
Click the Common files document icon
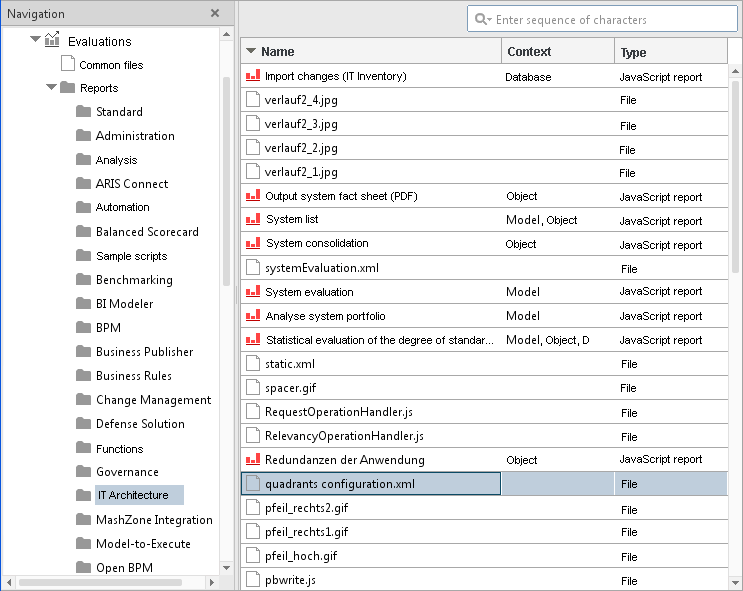[x=68, y=64]
